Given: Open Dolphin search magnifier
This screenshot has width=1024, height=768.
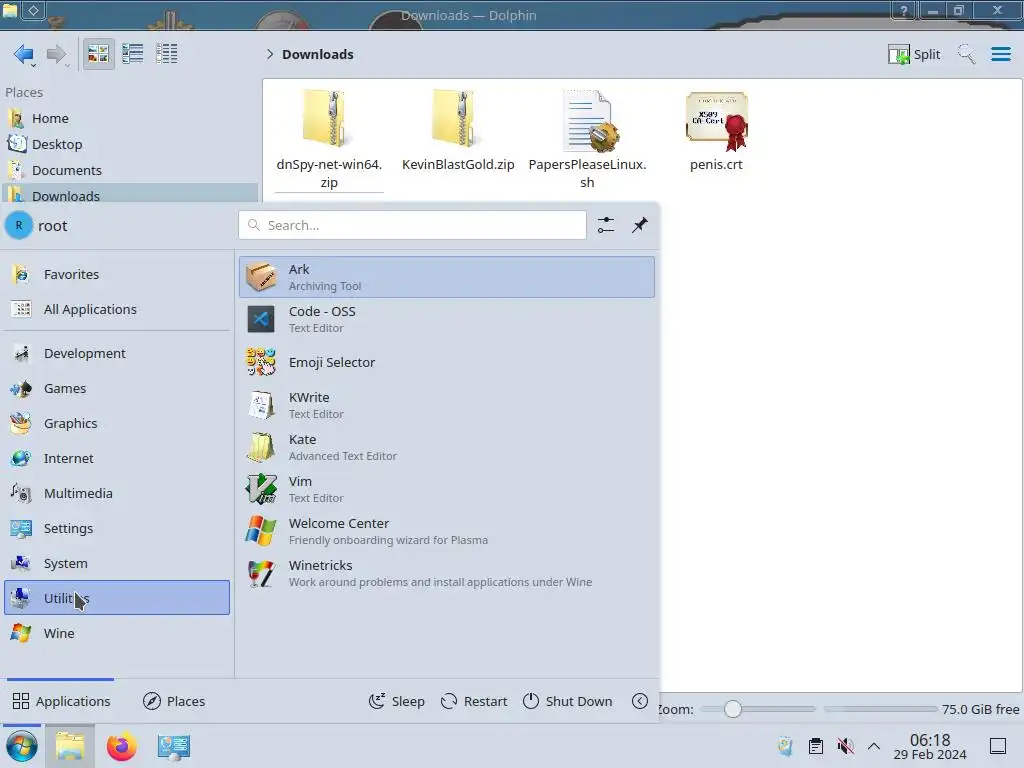Looking at the screenshot, I should click(966, 54).
